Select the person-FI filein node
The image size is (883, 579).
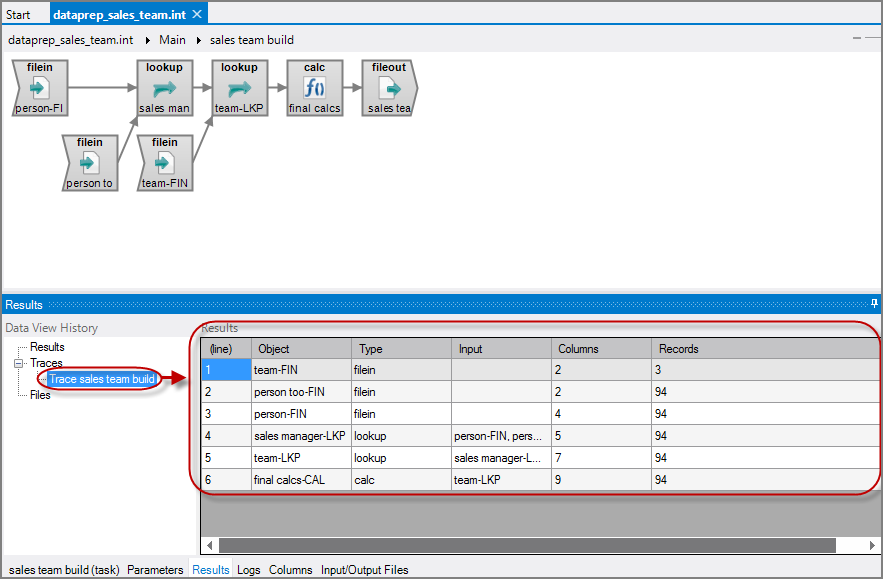tap(40, 88)
